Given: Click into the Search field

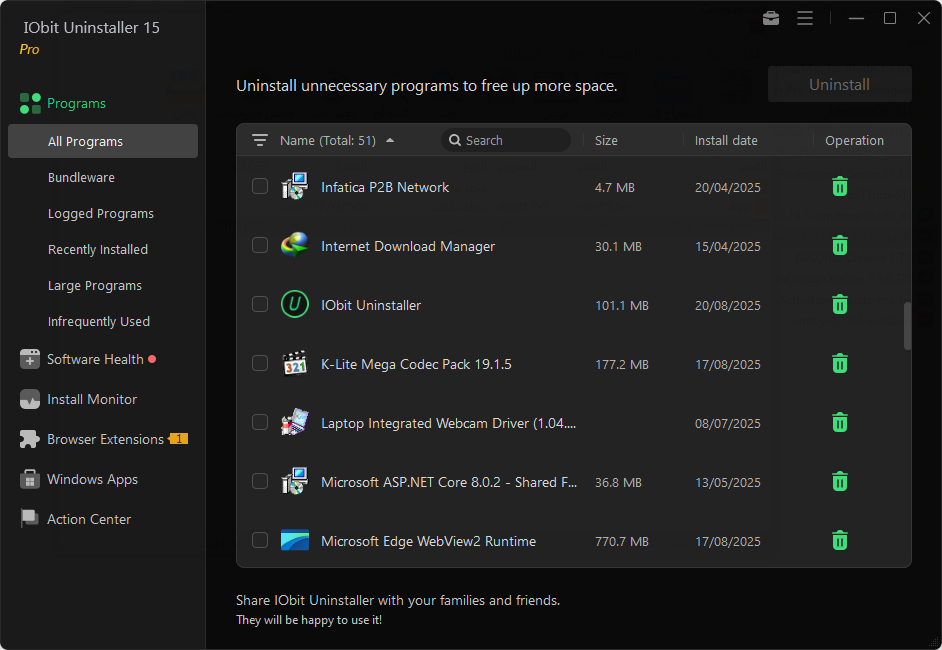Looking at the screenshot, I should coord(506,140).
